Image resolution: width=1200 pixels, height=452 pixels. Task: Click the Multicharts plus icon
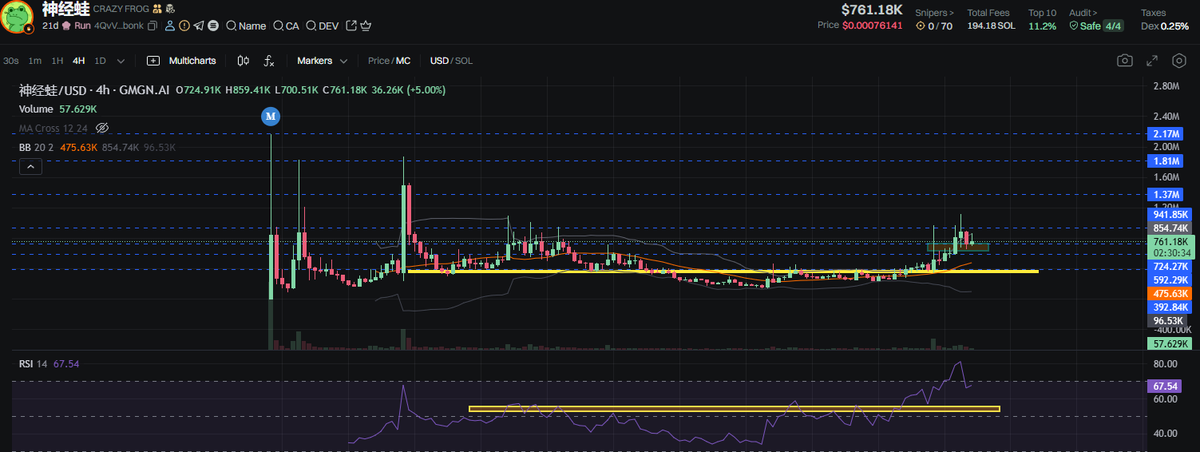click(153, 61)
